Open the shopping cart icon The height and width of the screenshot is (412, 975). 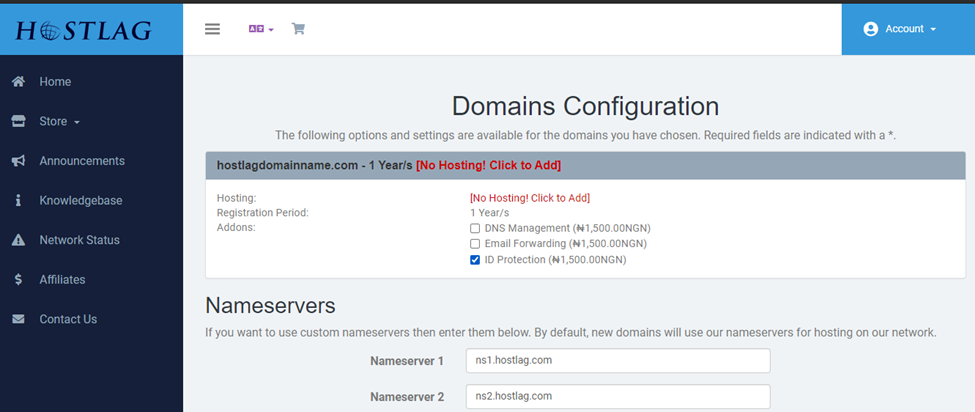pos(298,29)
